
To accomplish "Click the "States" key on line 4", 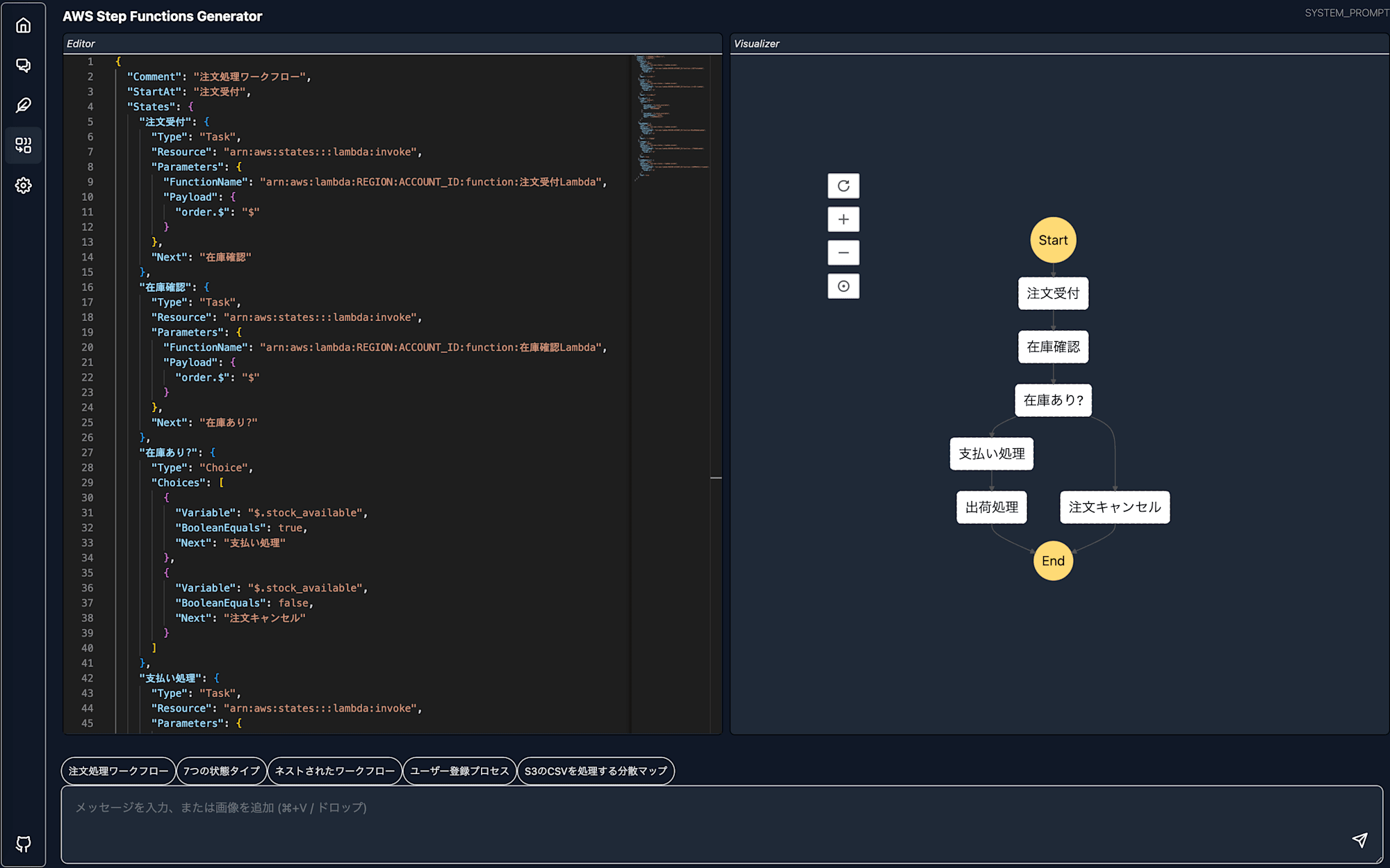I will [151, 107].
